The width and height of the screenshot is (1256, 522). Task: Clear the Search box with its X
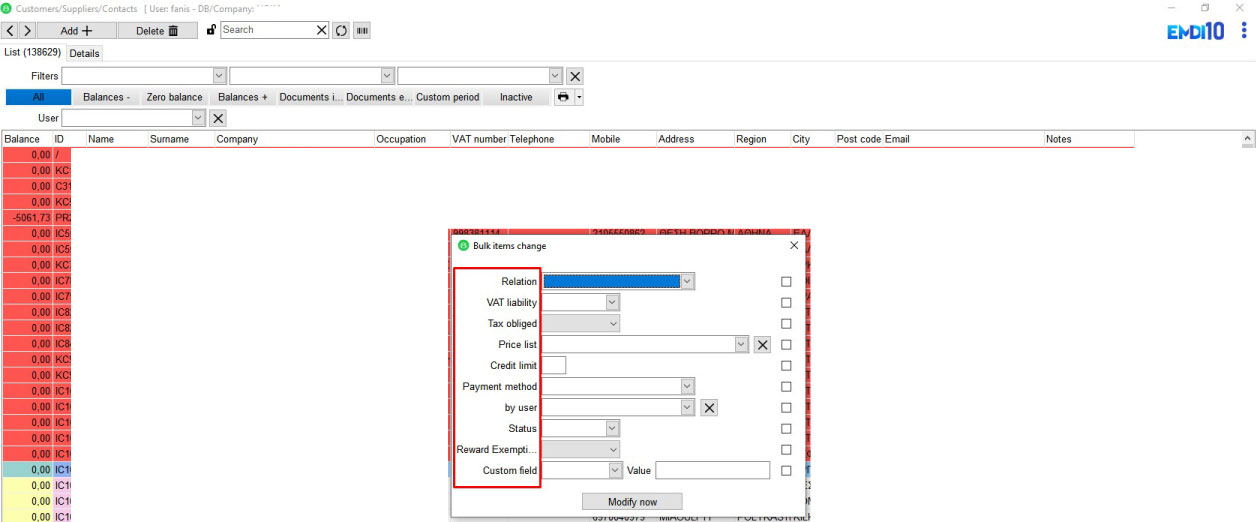pos(322,30)
